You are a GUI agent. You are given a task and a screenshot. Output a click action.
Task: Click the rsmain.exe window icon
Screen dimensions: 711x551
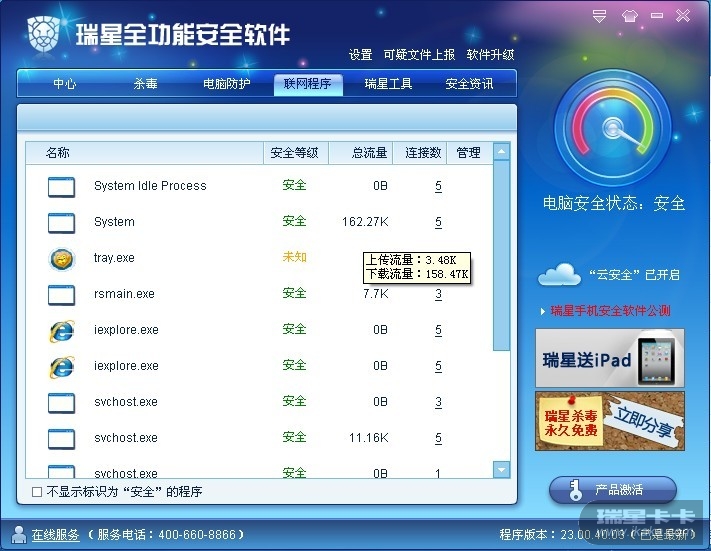point(62,295)
